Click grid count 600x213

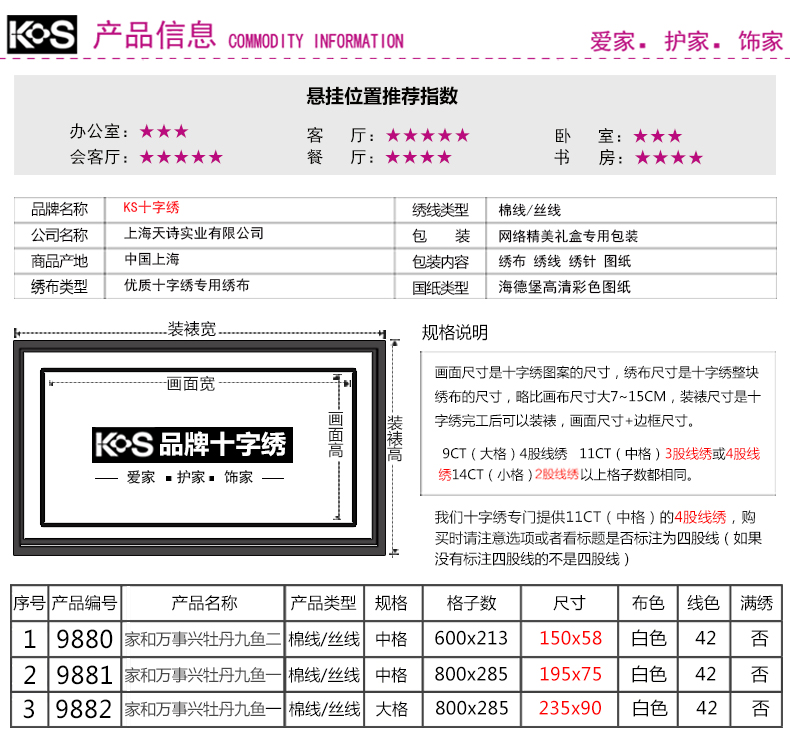[472, 638]
